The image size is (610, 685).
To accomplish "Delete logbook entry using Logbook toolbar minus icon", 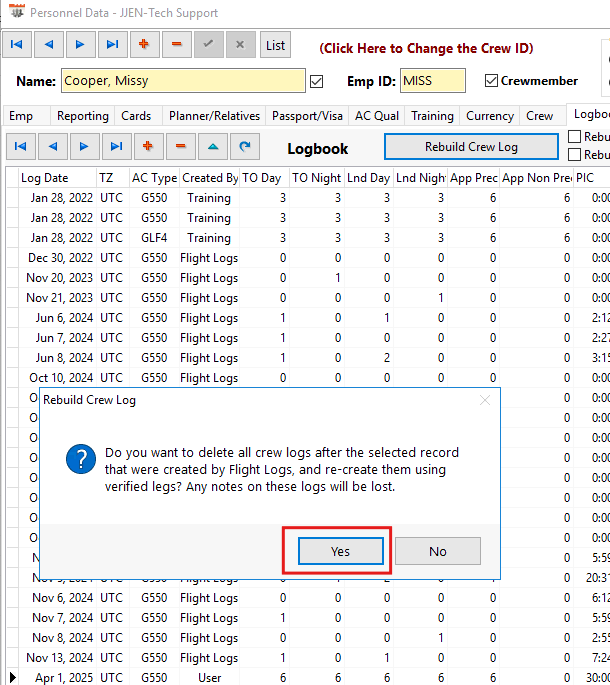I will pyautogui.click(x=180, y=147).
